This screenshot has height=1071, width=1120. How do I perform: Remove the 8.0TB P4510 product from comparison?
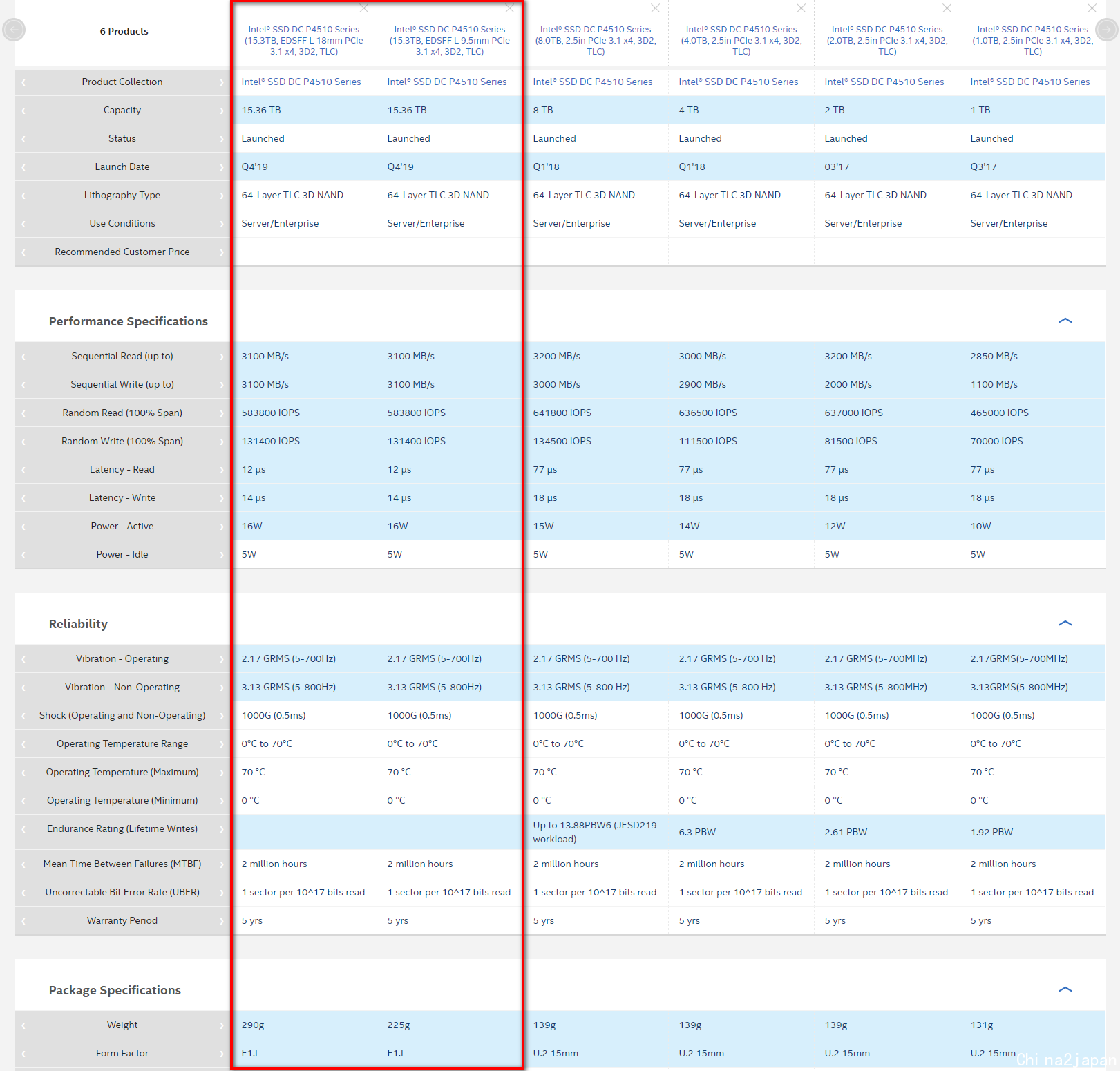click(655, 8)
